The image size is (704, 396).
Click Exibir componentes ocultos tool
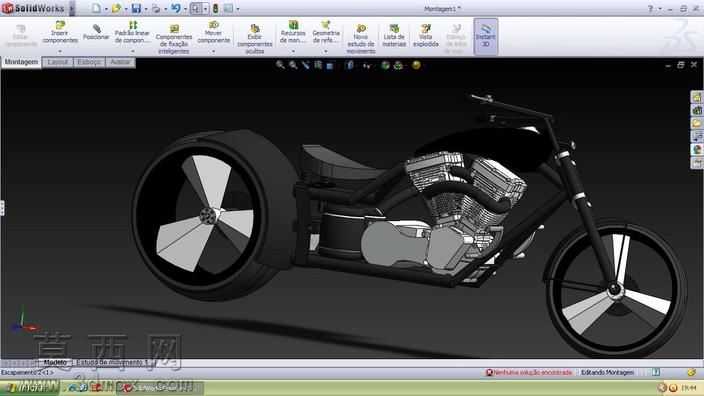(x=255, y=39)
